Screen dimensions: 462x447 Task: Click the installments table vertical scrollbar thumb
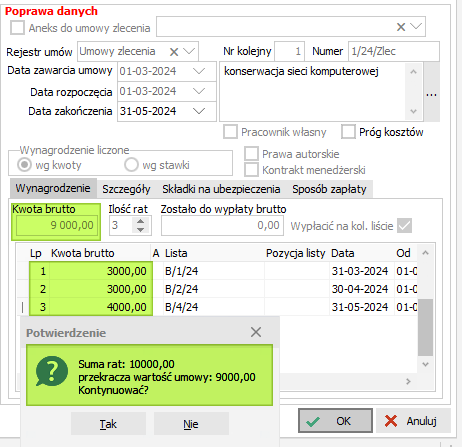tap(425, 327)
